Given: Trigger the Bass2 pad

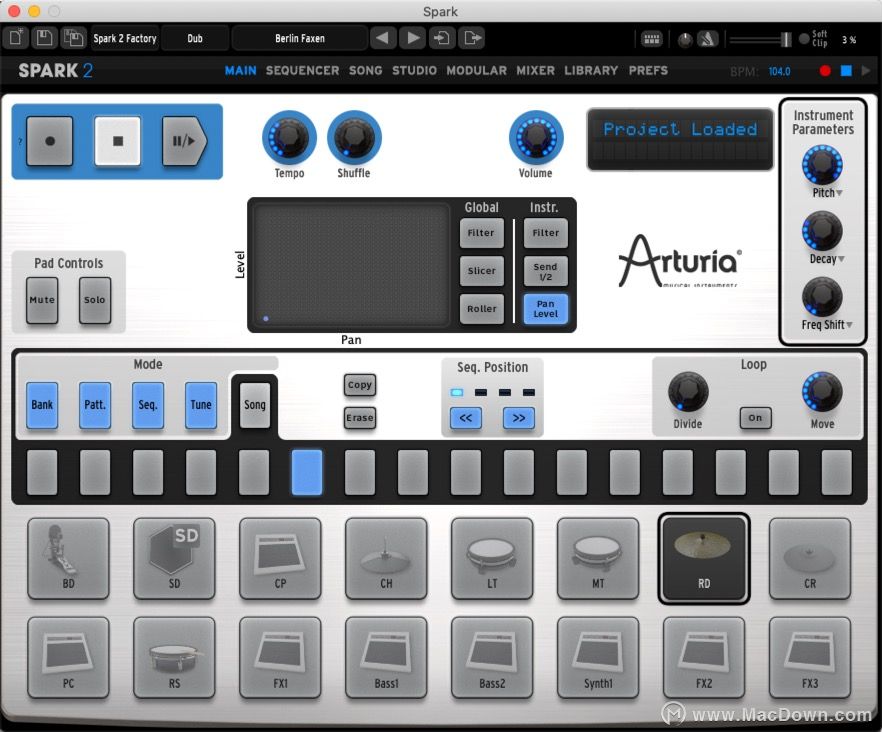Looking at the screenshot, I should 492,658.
